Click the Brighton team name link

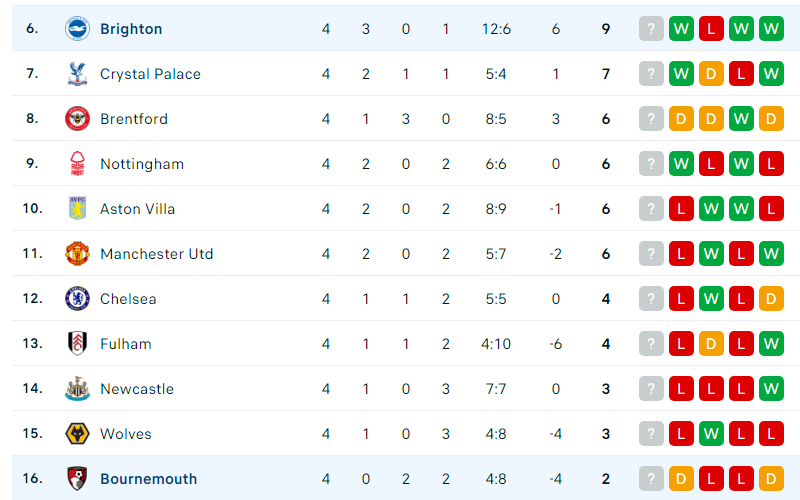click(x=131, y=29)
